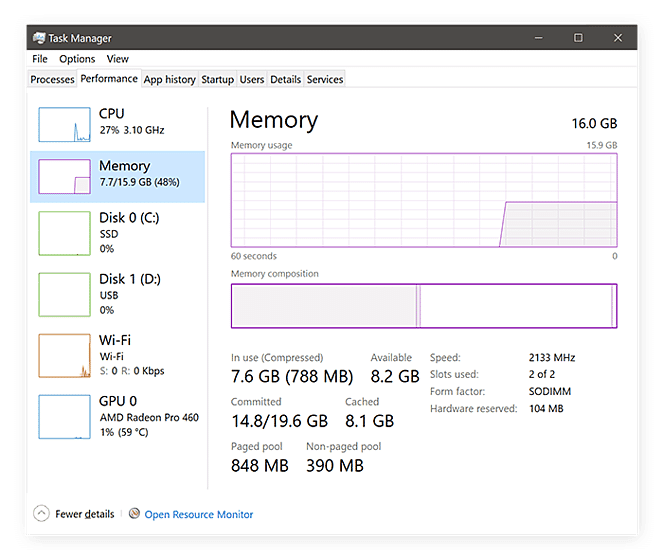Switch to the Details tab
The image size is (663, 558).
point(286,79)
